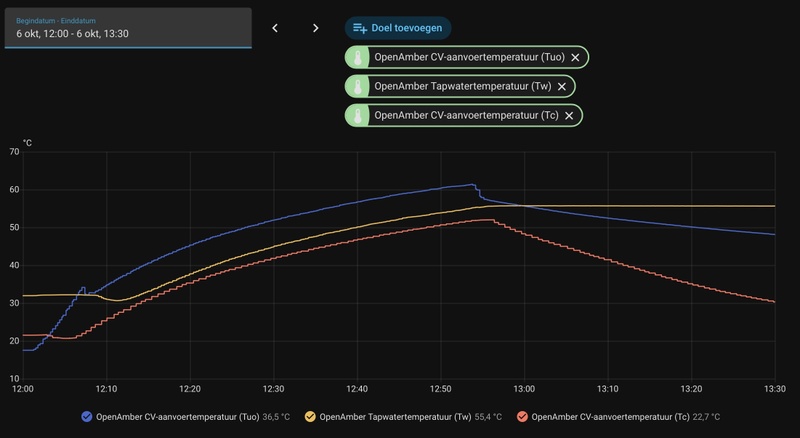This screenshot has width=800, height=438.
Task: Click the Doel toevoegen button
Action: pos(398,28)
